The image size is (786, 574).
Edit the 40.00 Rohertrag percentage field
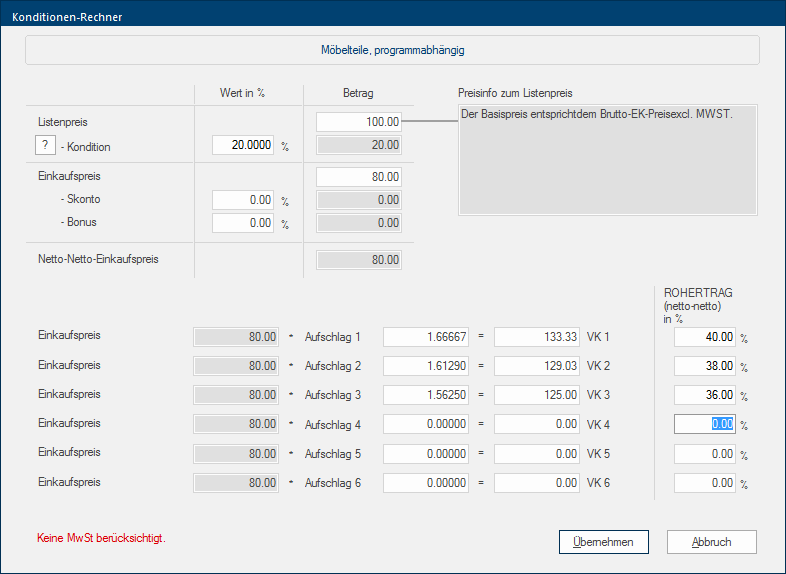click(705, 338)
